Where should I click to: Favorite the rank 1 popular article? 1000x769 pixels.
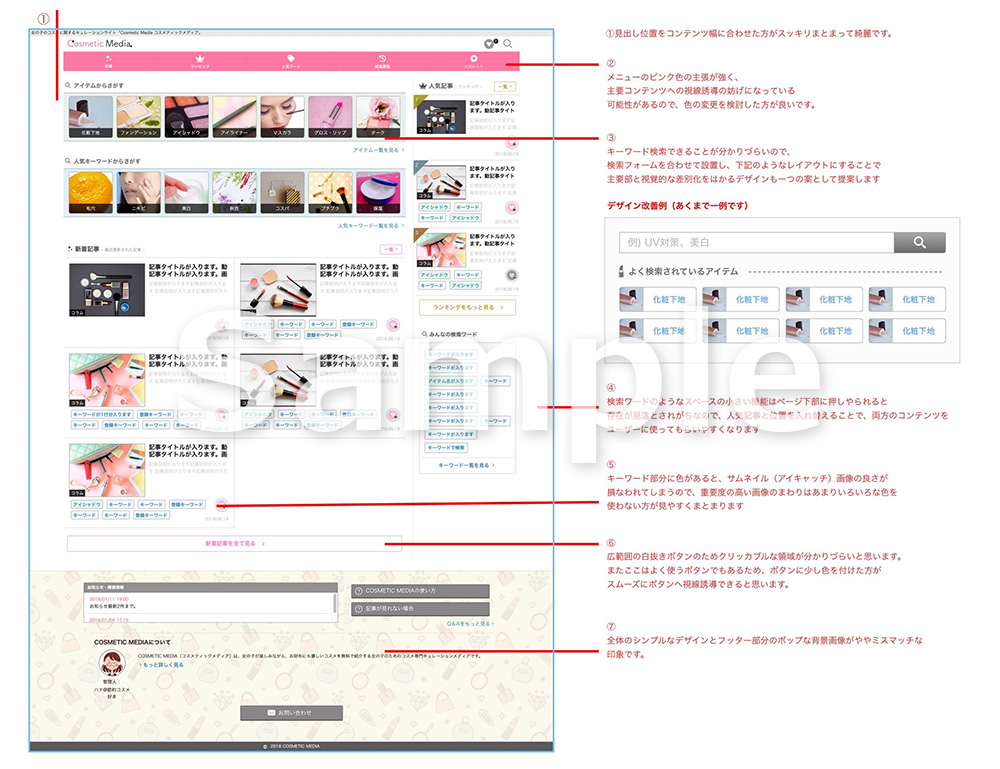coord(511,143)
